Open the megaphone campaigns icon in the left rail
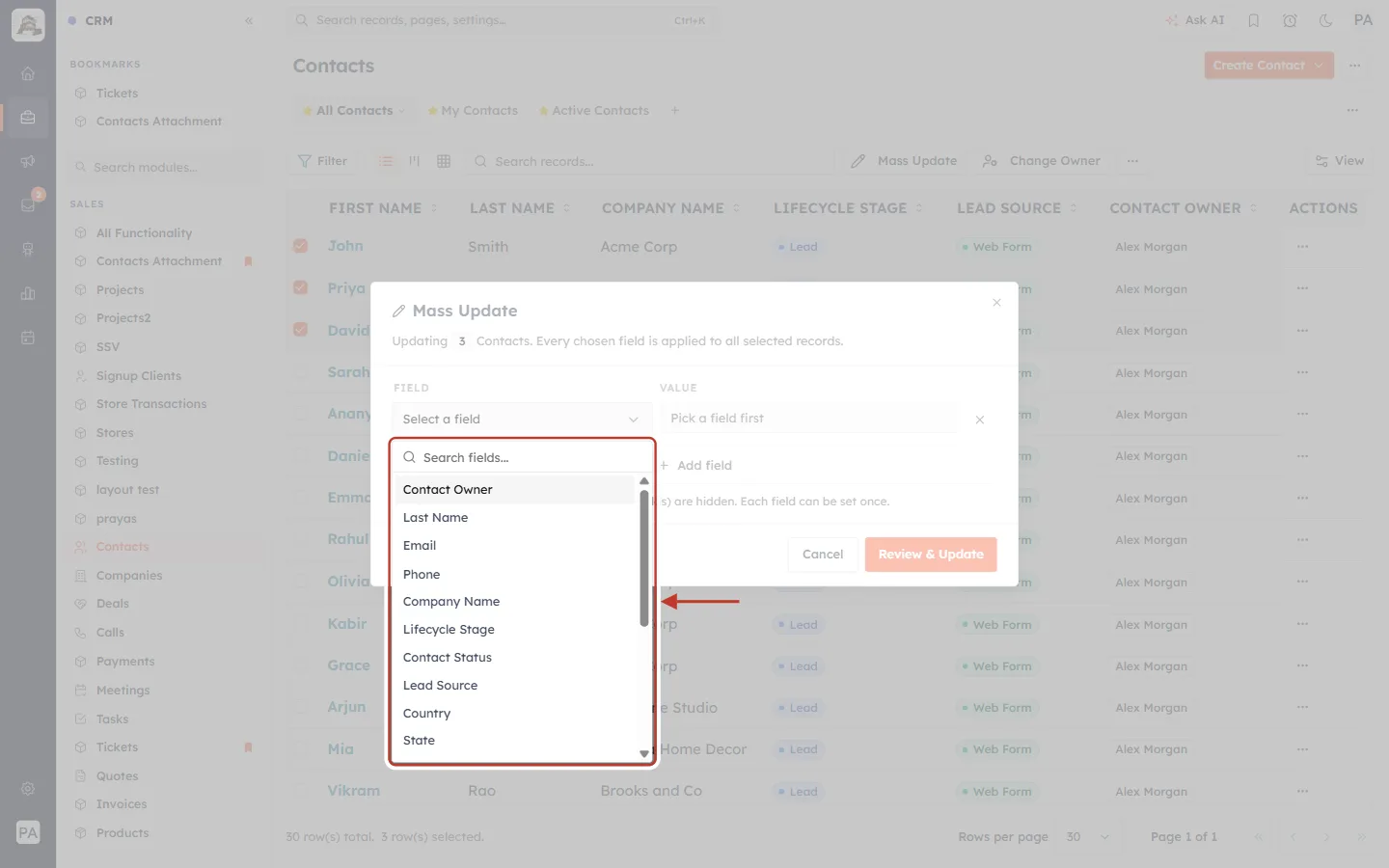The image size is (1389, 868). coord(28,161)
